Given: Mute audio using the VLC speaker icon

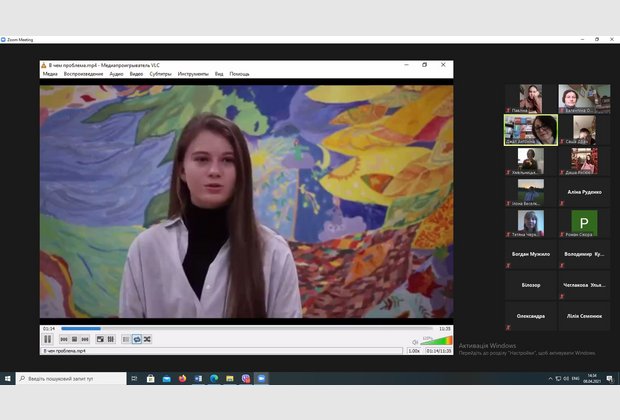Looking at the screenshot, I should (x=416, y=341).
